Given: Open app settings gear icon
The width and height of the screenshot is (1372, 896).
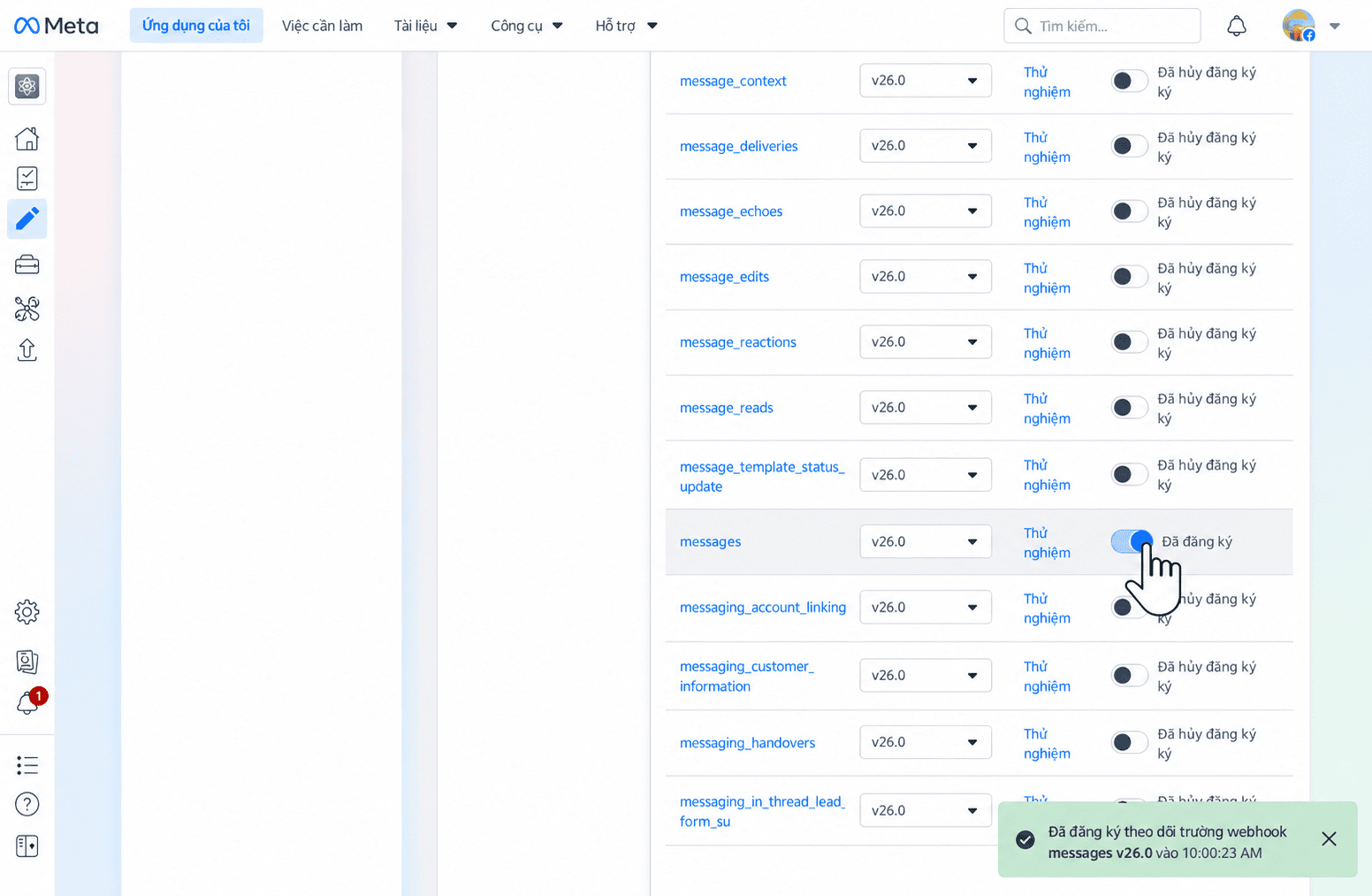Looking at the screenshot, I should (27, 611).
